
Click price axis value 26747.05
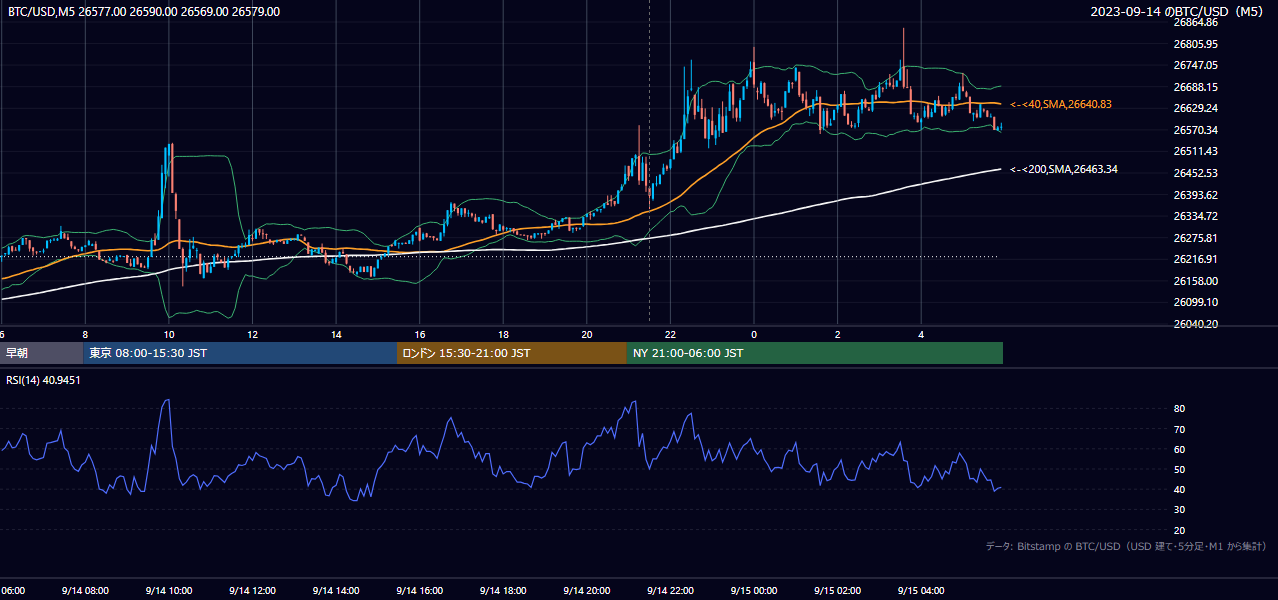tap(1195, 65)
